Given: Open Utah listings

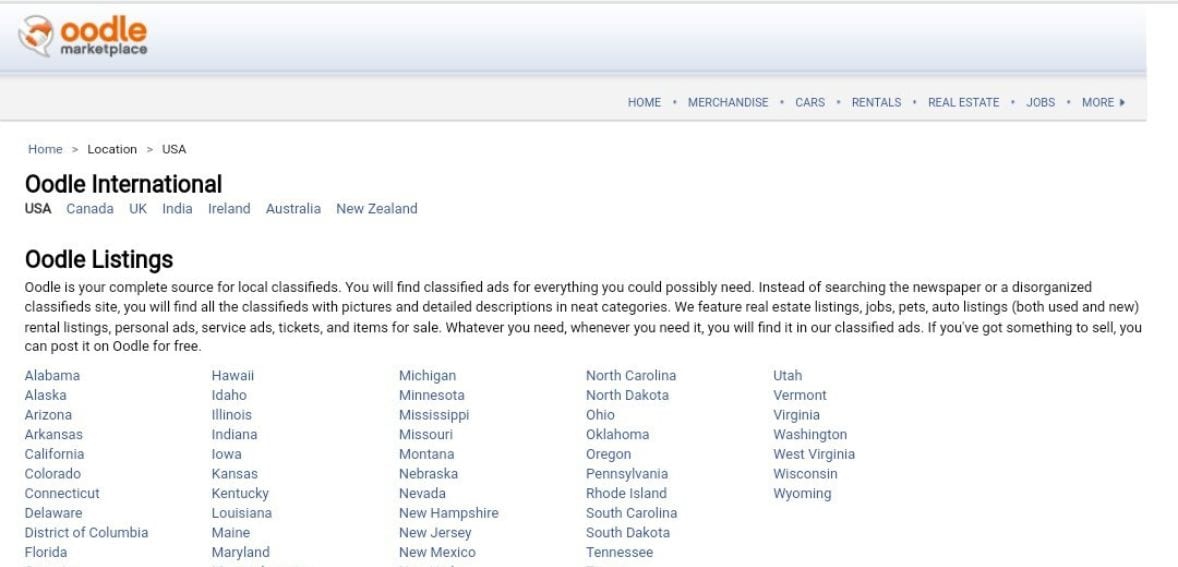Looking at the screenshot, I should [787, 375].
